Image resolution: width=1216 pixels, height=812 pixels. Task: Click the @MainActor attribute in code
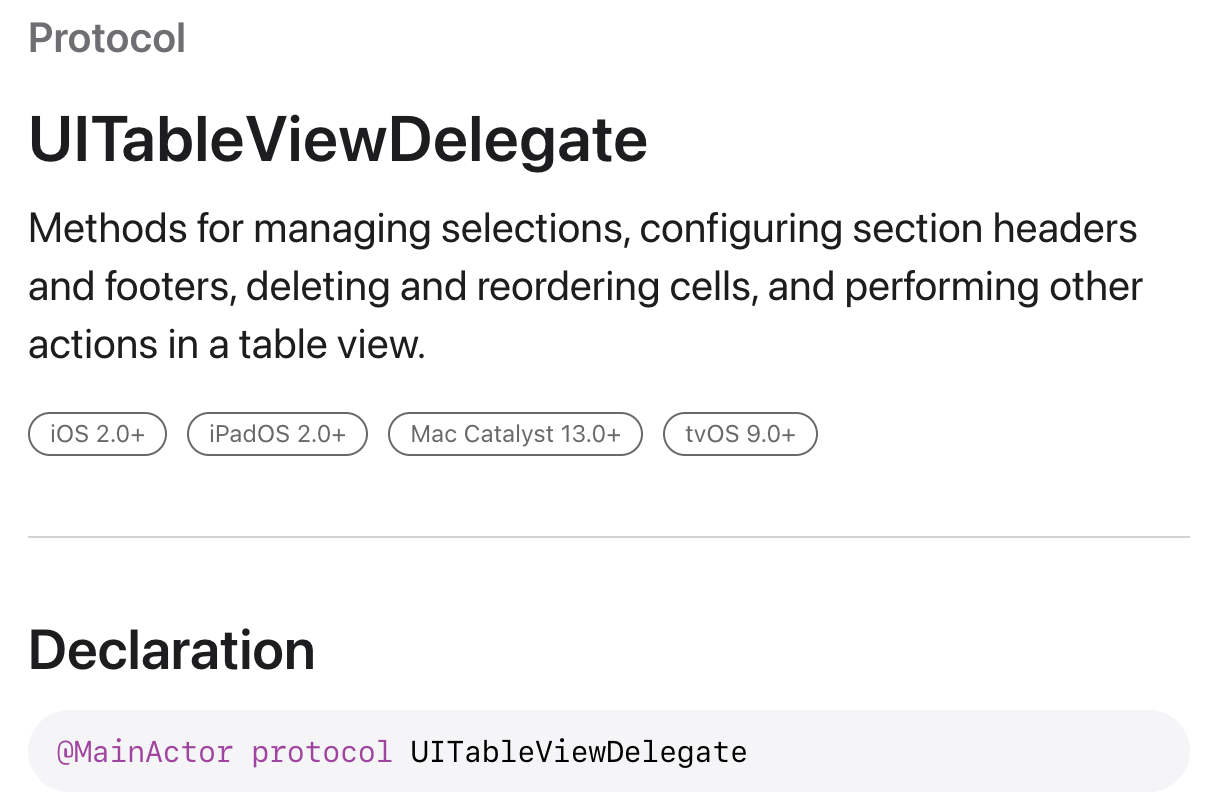(x=145, y=751)
